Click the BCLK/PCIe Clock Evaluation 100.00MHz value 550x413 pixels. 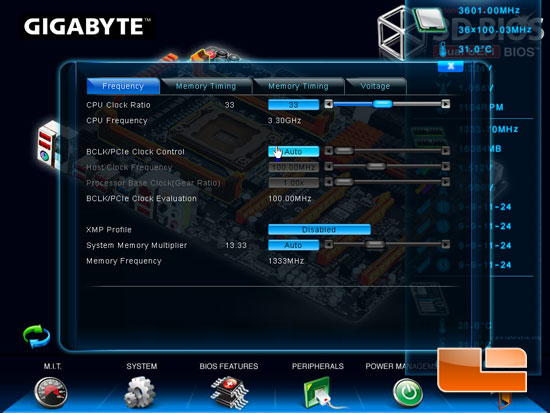[290, 199]
